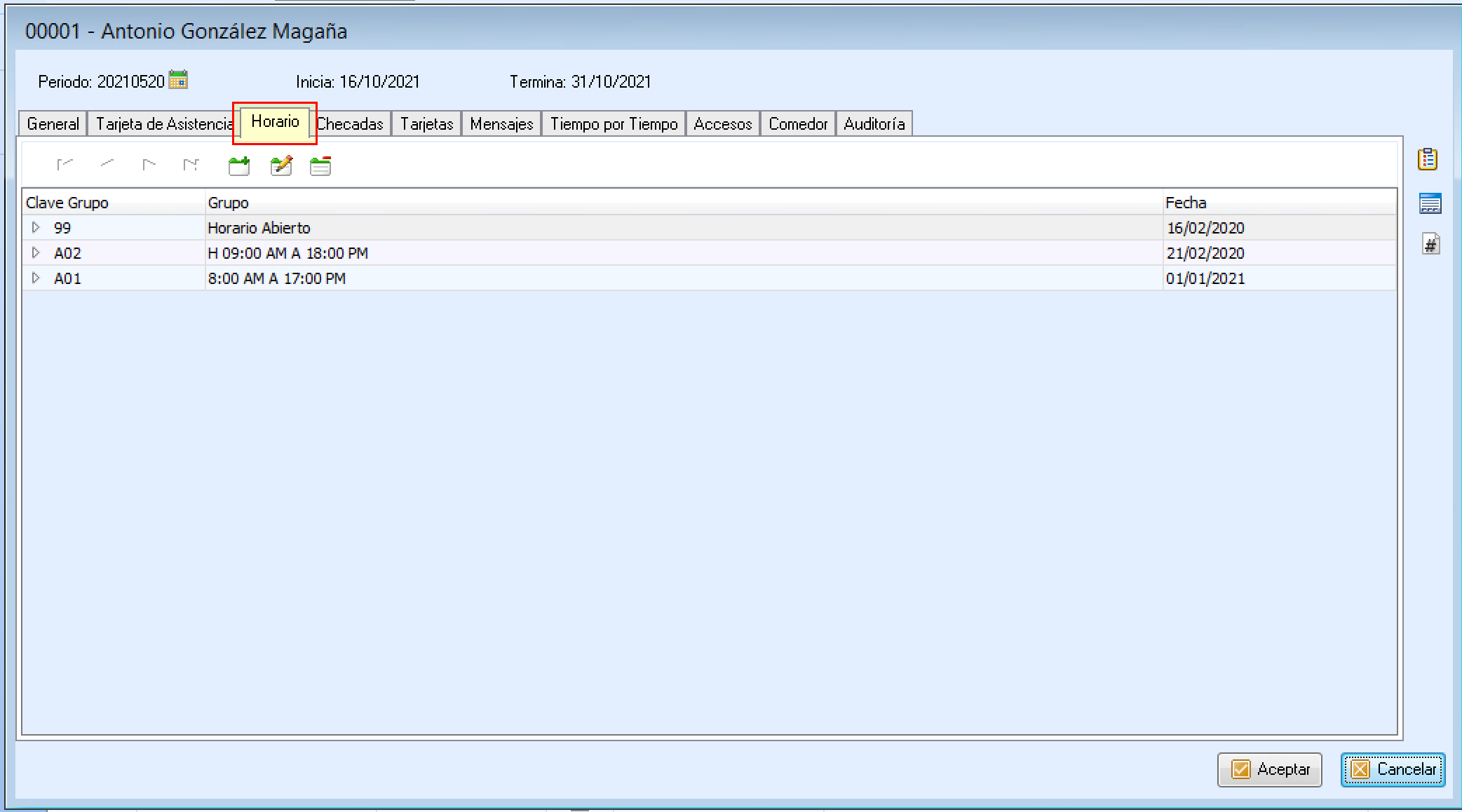Viewport: 1462px width, 812px height.
Task: Expand the A02 schedule group row
Action: 36,252
